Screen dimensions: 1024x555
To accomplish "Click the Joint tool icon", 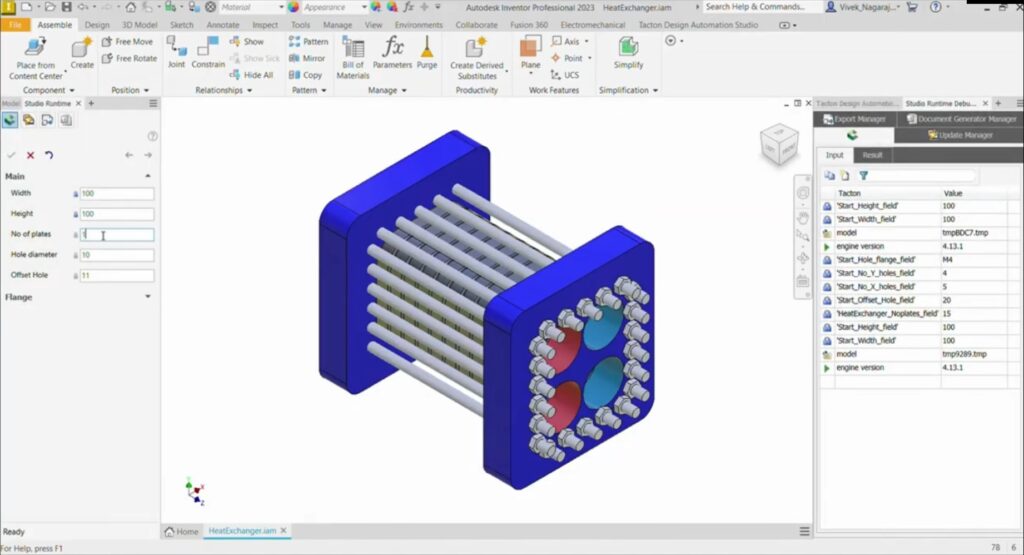I will (x=176, y=47).
